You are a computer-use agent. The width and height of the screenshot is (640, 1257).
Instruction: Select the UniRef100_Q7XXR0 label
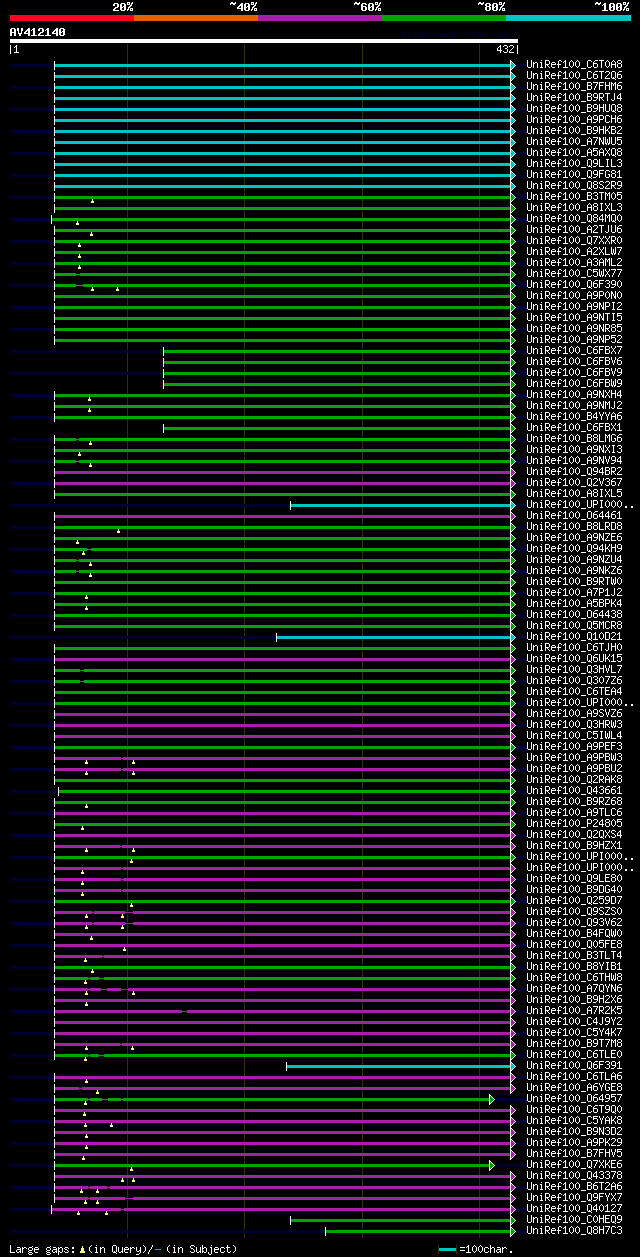click(574, 240)
